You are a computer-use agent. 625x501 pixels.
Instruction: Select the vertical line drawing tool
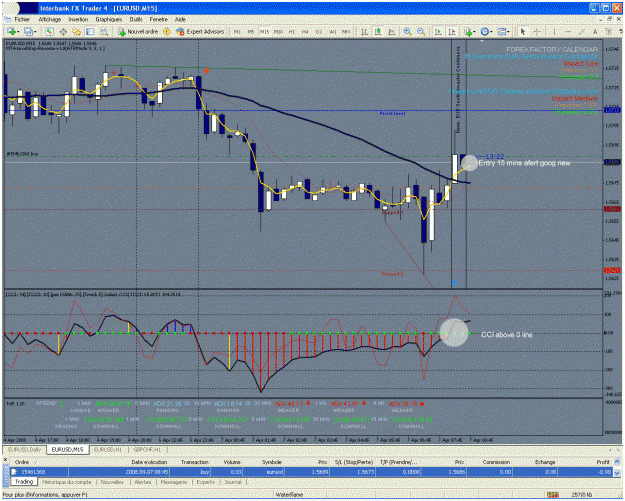(554, 31)
